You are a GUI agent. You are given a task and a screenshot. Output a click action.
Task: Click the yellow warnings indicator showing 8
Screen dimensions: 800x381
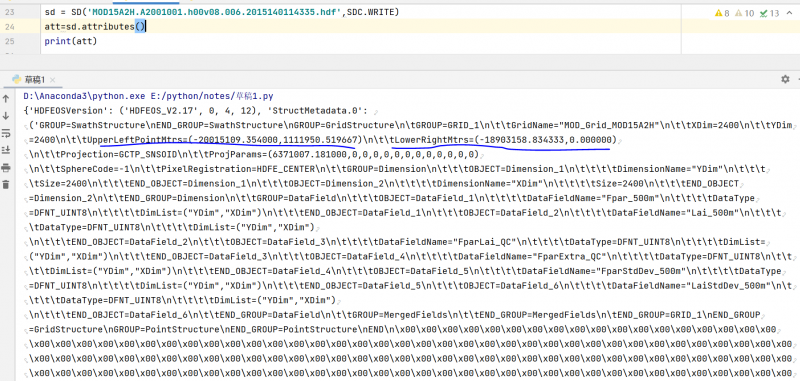tap(722, 13)
